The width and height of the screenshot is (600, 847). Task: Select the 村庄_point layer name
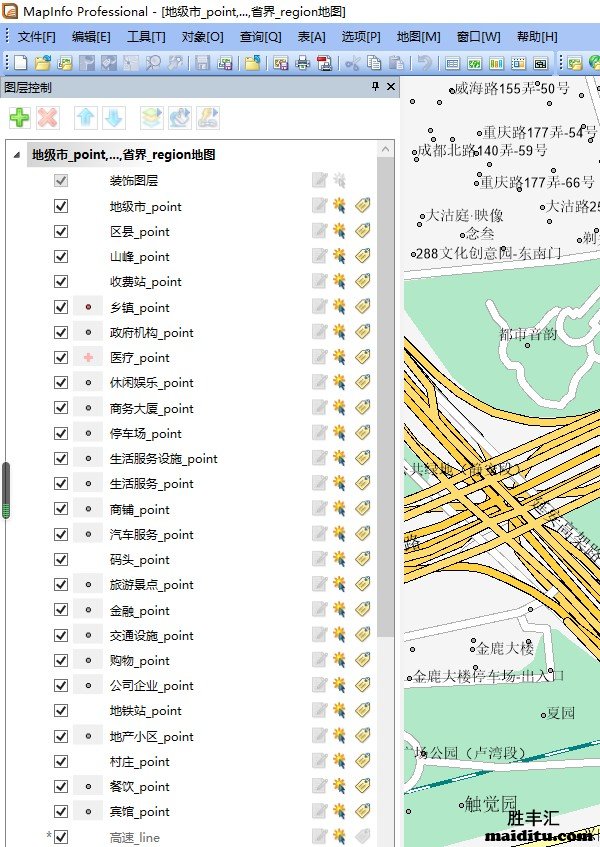139,761
